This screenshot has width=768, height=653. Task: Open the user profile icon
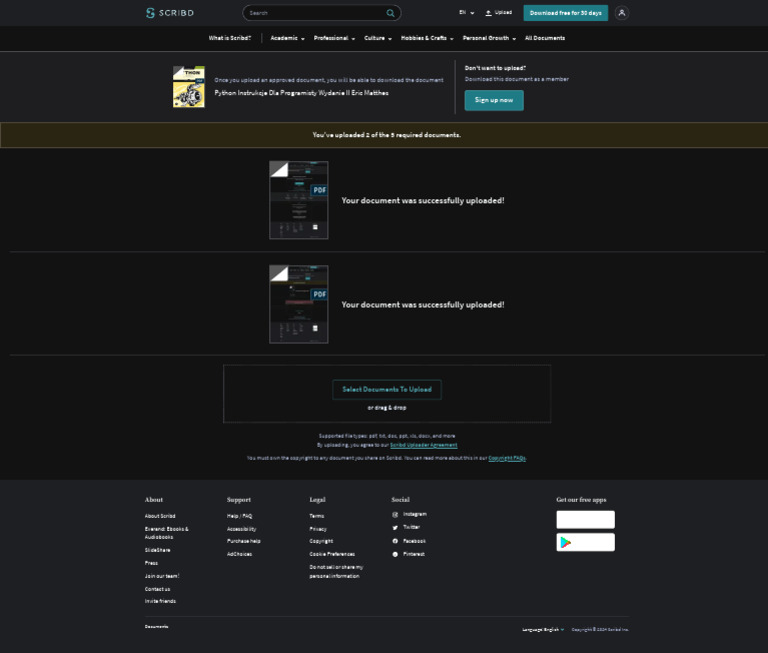[622, 13]
